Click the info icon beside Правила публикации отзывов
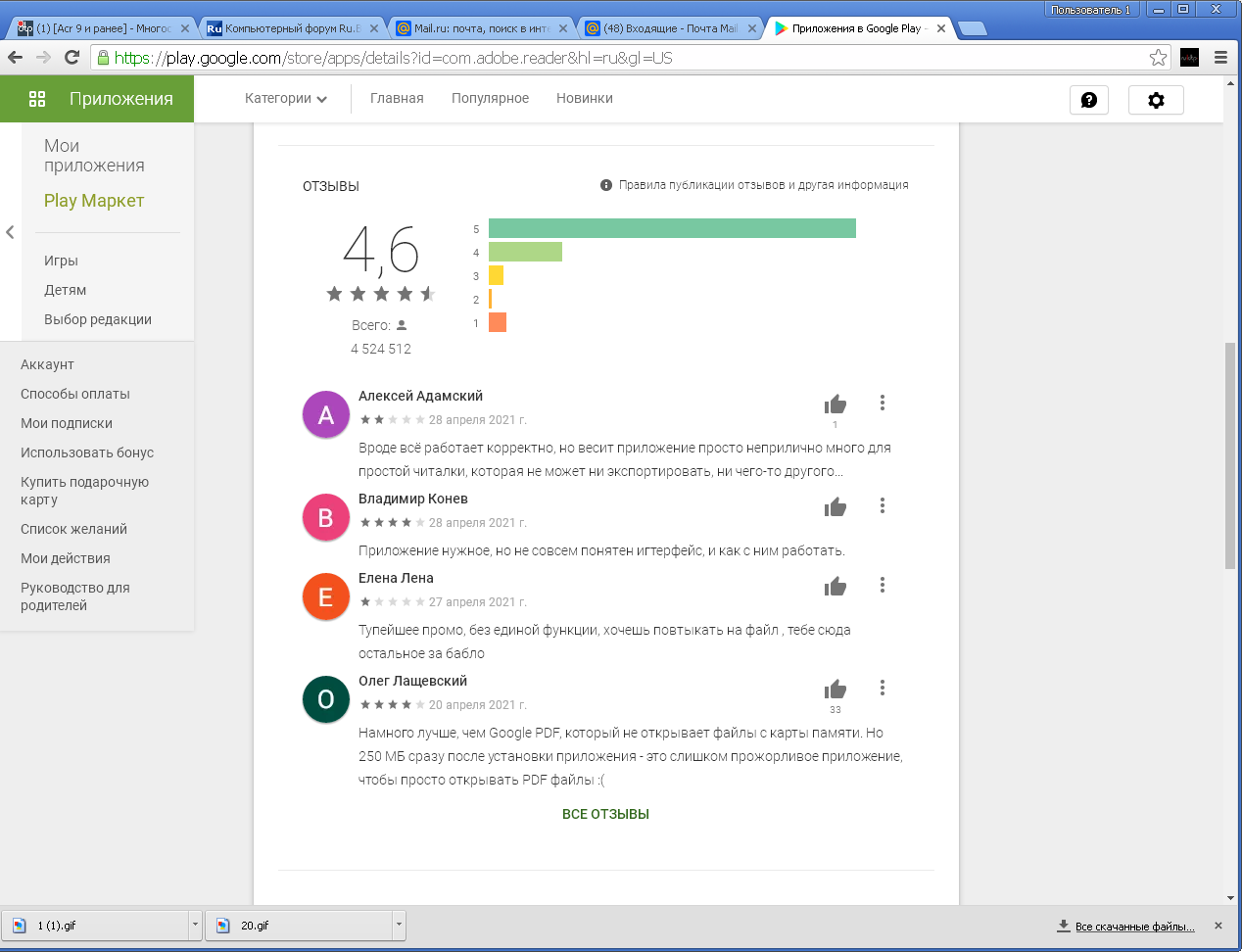Viewport: 1242px width, 952px height. tap(606, 185)
